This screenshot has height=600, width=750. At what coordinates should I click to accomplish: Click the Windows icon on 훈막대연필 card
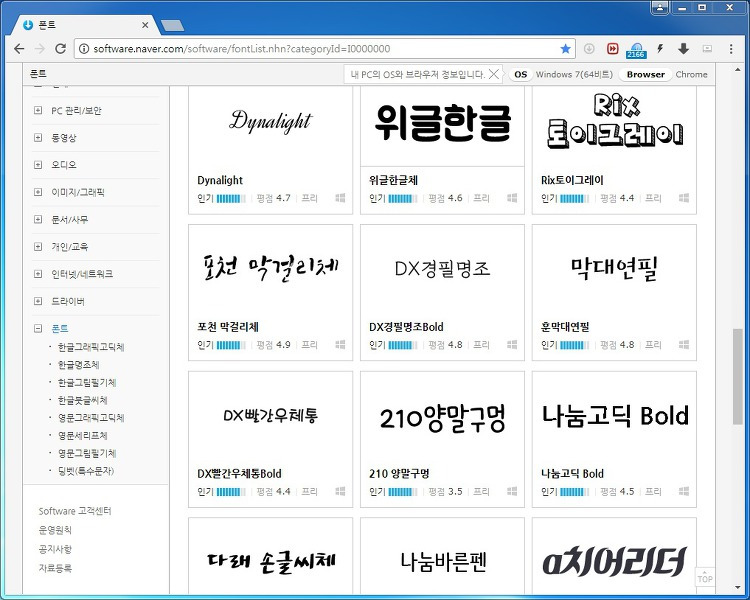(x=684, y=344)
